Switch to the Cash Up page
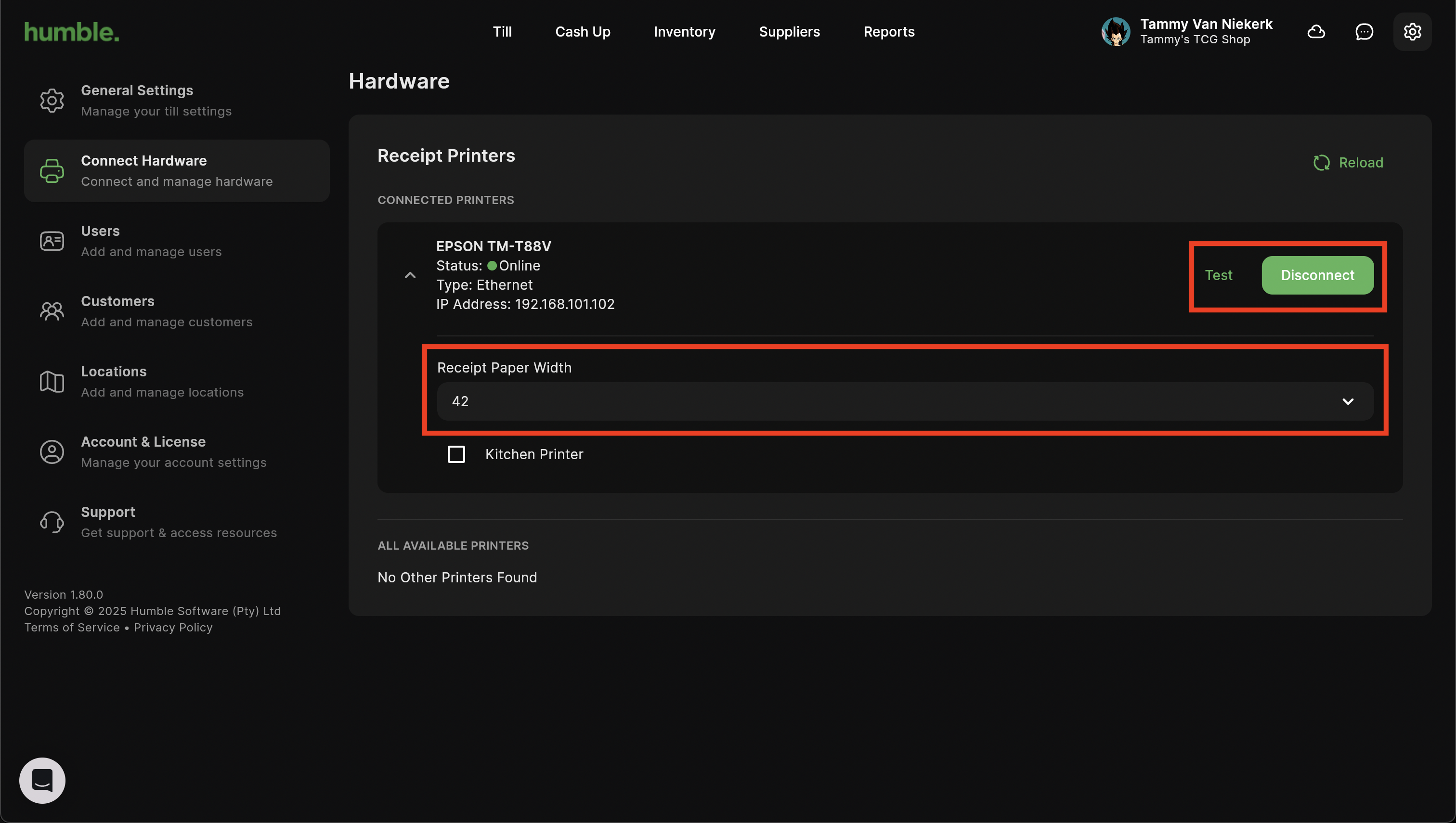This screenshot has height=823, width=1456. coord(583,32)
